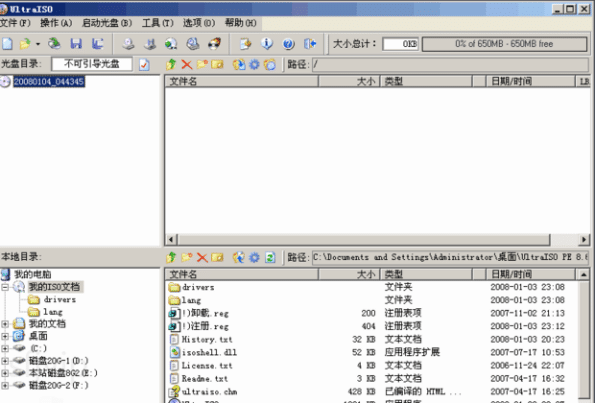Select History.txt in the local file list
Screen dimensions: 595x403
tap(207, 340)
